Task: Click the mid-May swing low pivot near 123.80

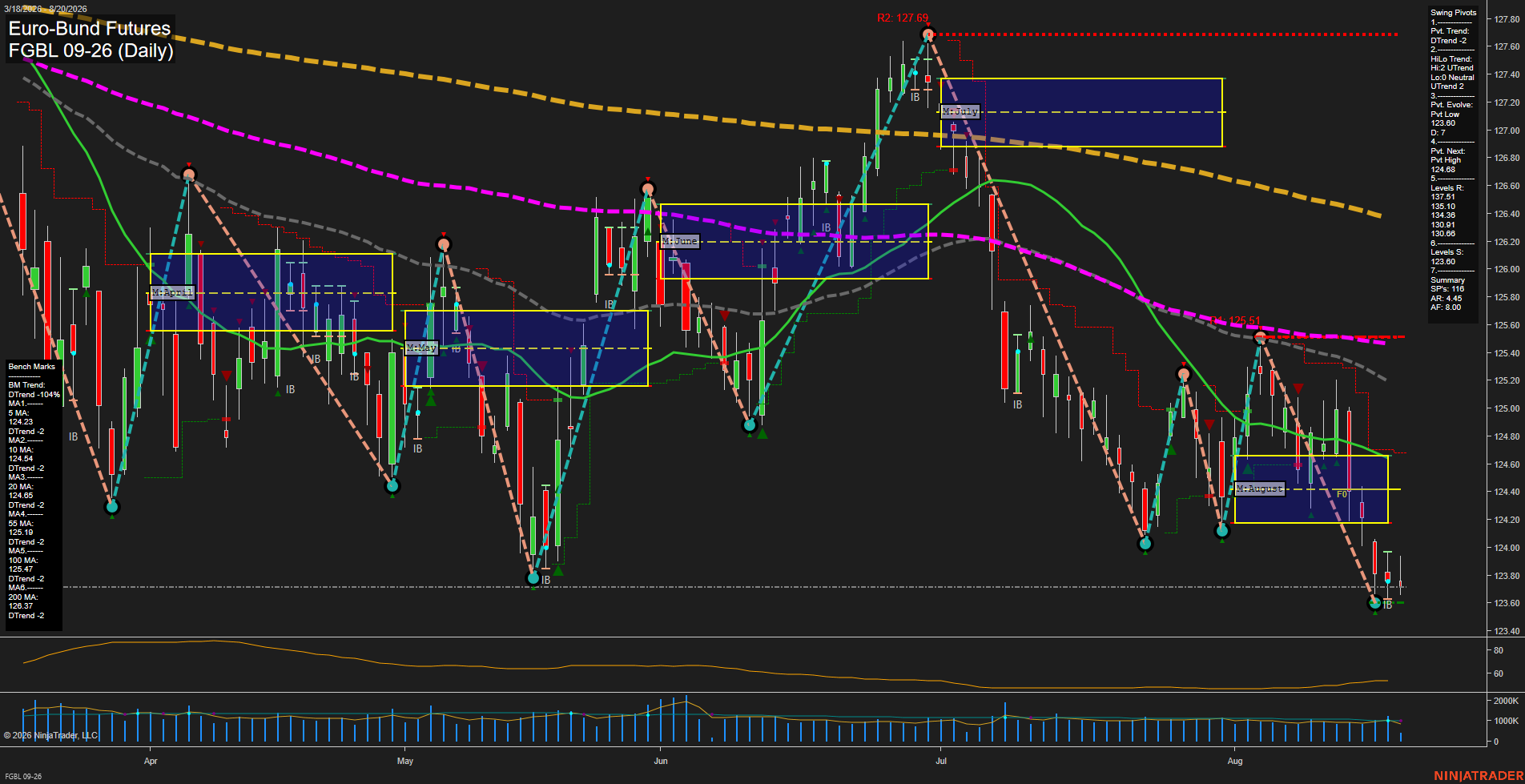Action: coord(533,578)
